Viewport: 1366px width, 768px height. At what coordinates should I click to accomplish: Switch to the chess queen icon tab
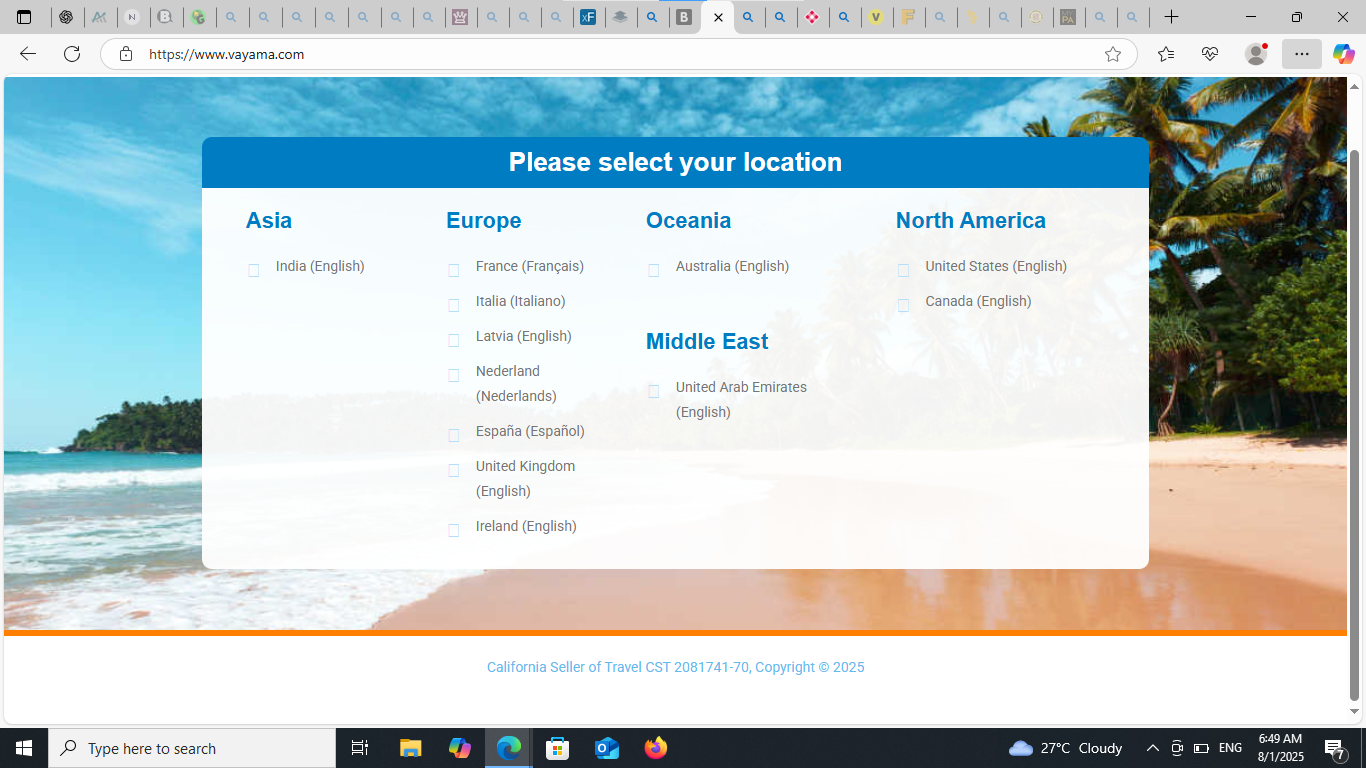(460, 17)
